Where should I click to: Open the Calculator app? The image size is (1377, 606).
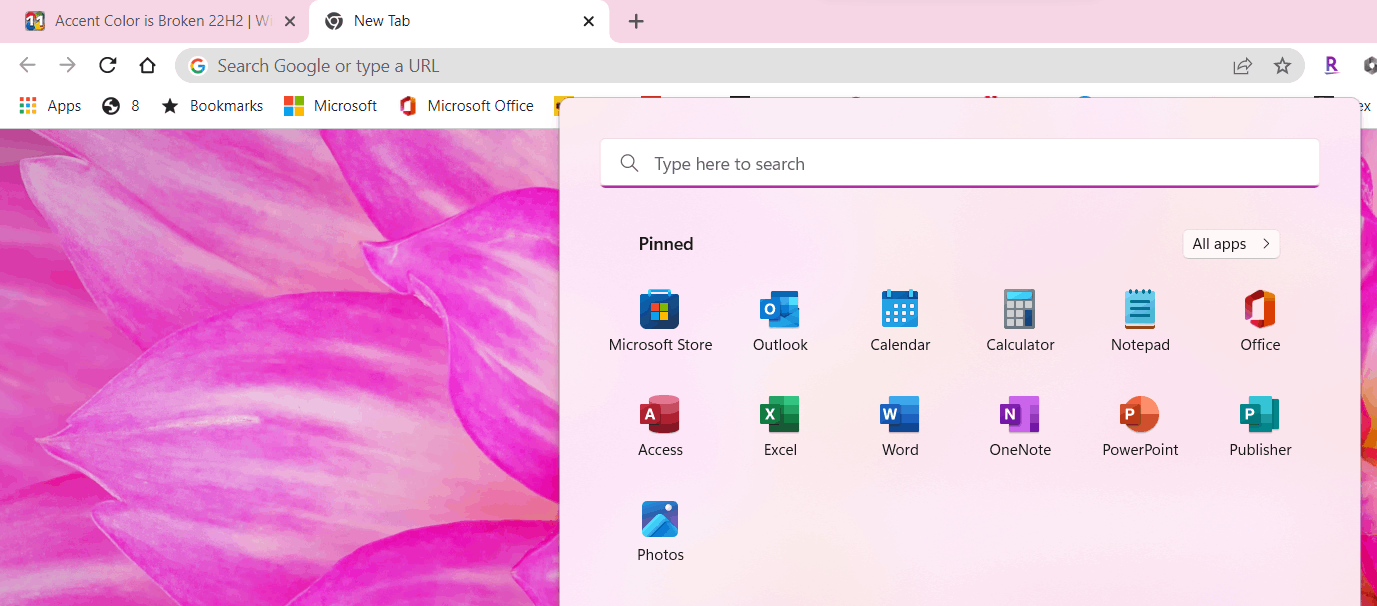point(1020,320)
